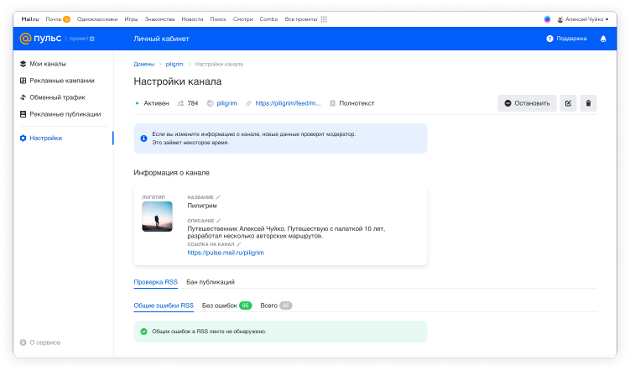
Task: Open О сервисе at sidebar bottom
Action: 40,342
